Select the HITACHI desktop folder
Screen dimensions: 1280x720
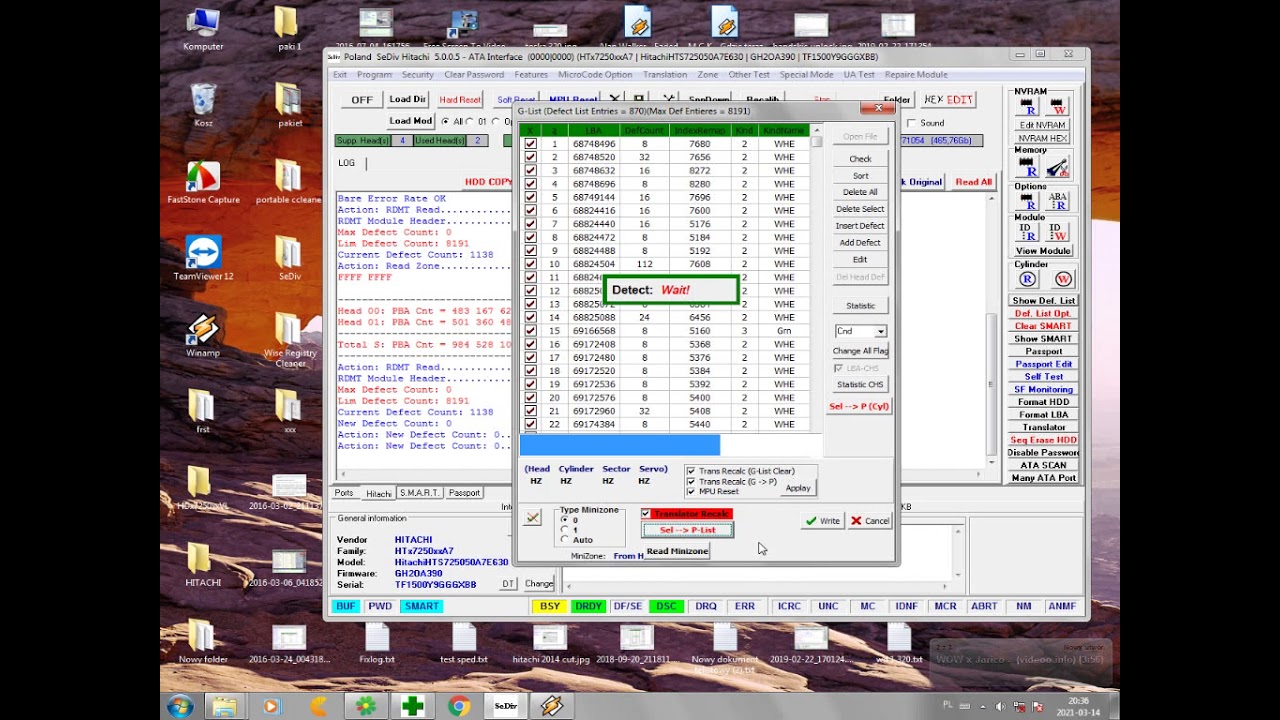tap(203, 565)
